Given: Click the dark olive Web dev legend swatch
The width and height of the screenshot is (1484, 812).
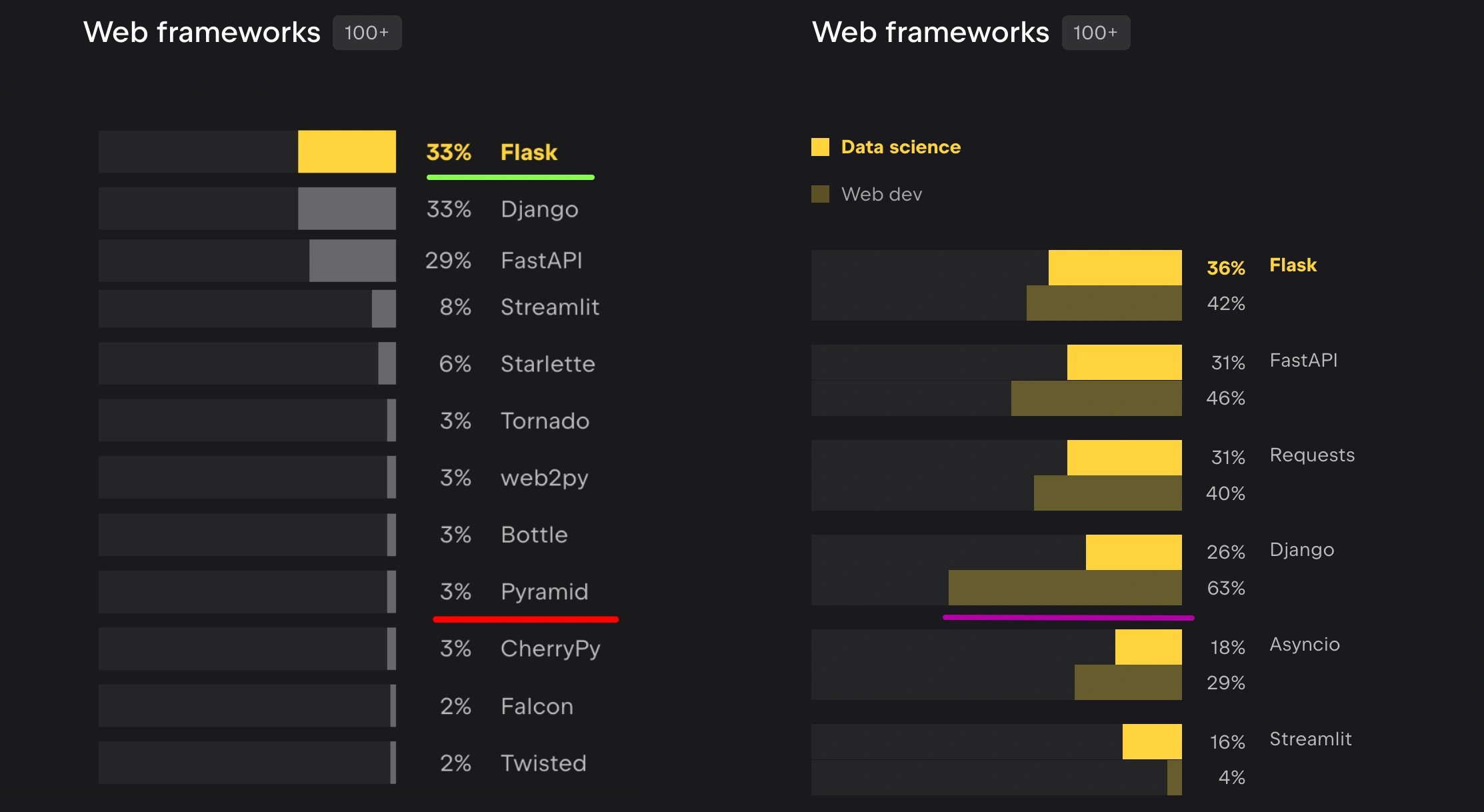Looking at the screenshot, I should pyautogui.click(x=820, y=194).
